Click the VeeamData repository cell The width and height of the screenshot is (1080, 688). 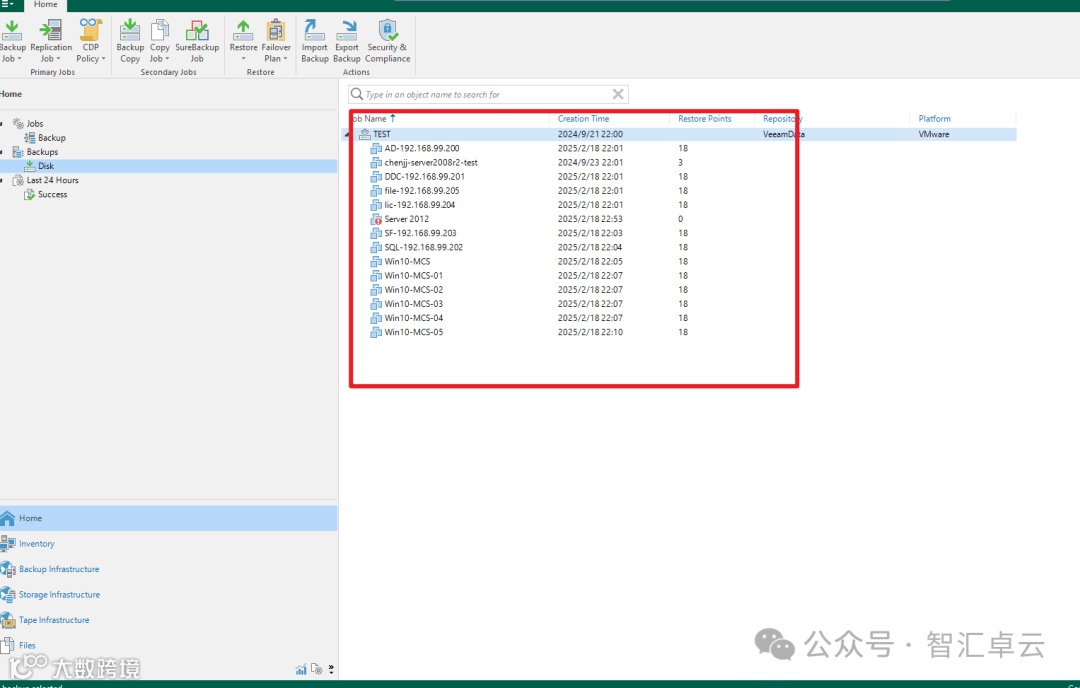(x=784, y=134)
